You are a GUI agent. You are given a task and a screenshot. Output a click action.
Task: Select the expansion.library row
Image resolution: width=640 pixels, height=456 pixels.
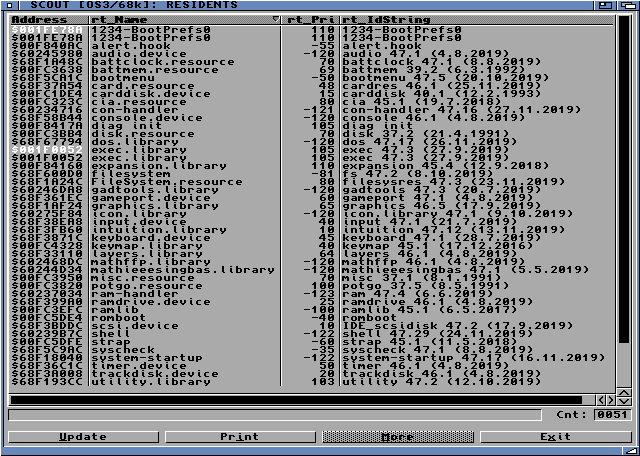tap(311, 166)
